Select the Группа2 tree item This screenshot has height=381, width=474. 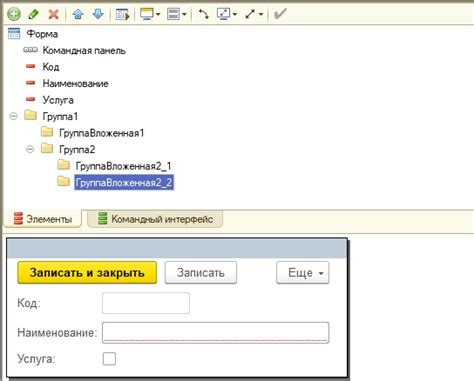(x=77, y=149)
